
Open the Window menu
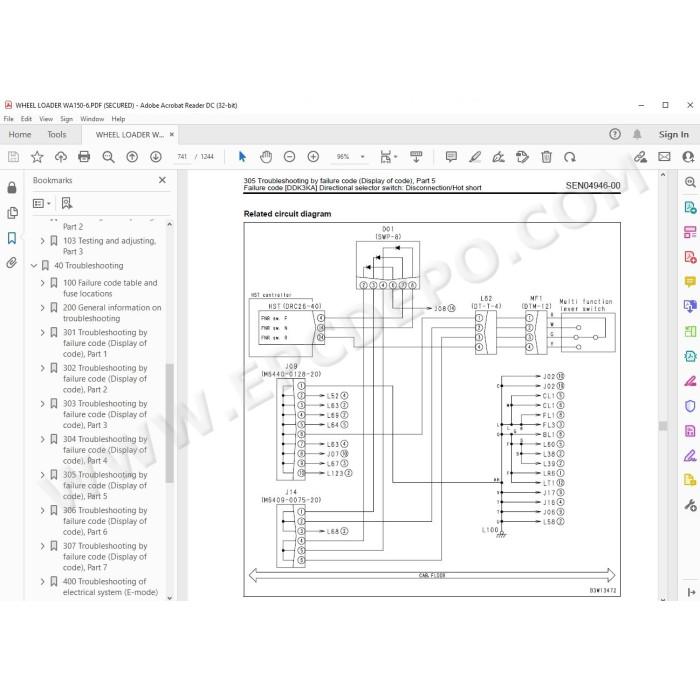coord(92,119)
